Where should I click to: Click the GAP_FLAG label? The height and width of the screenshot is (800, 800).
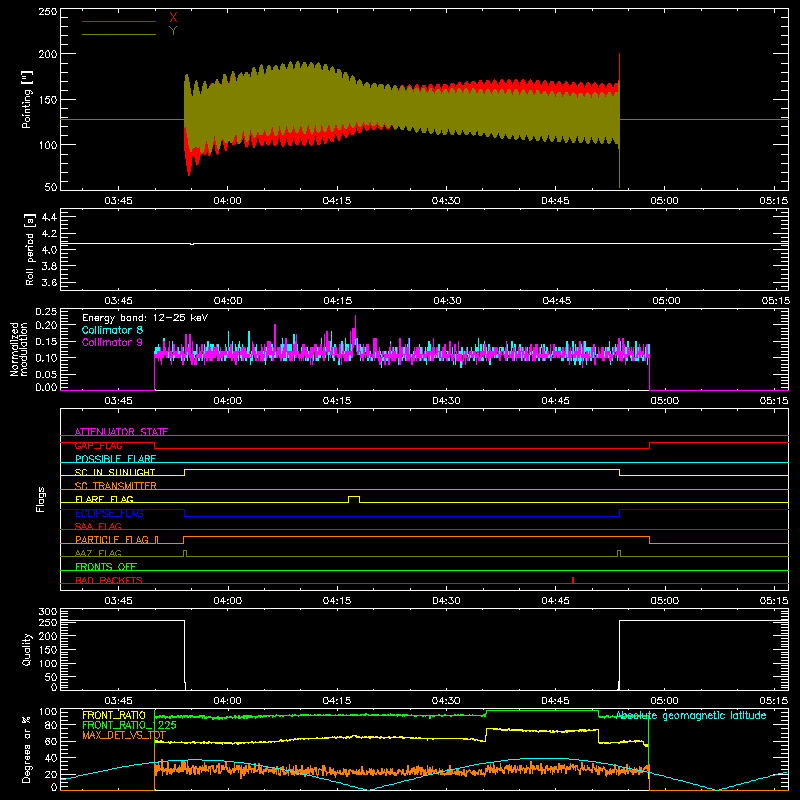tap(98, 445)
